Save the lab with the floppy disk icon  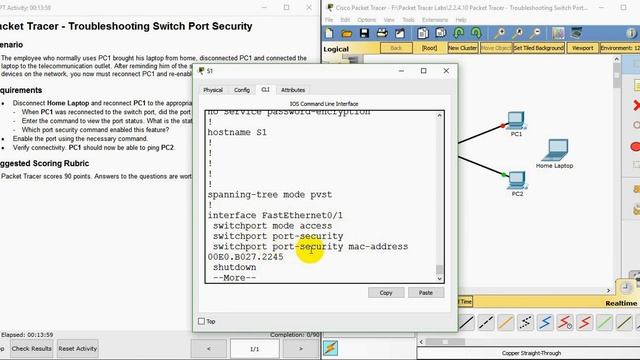coord(364,33)
